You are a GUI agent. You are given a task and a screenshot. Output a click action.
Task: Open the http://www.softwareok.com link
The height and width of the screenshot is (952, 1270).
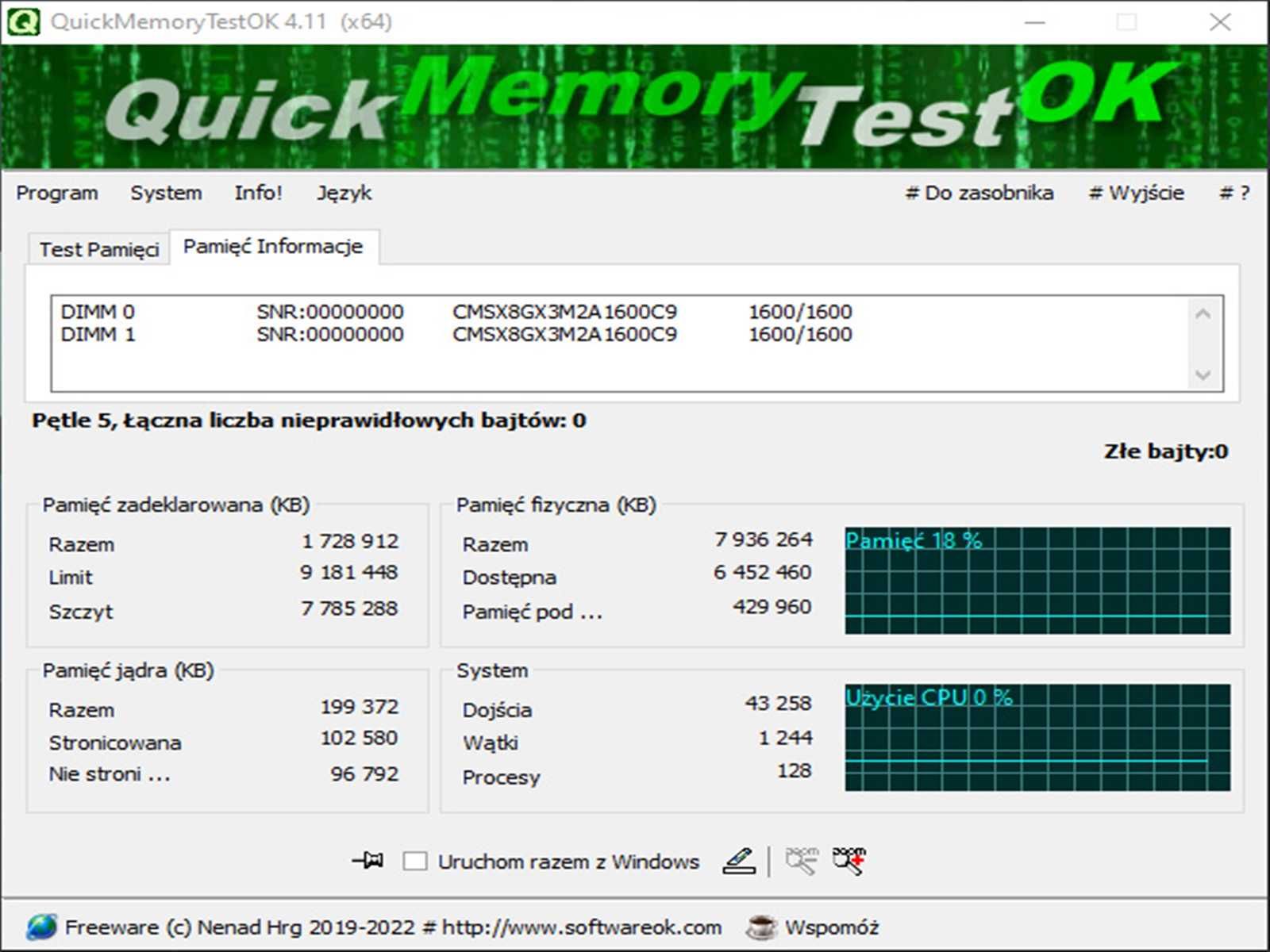(582, 927)
